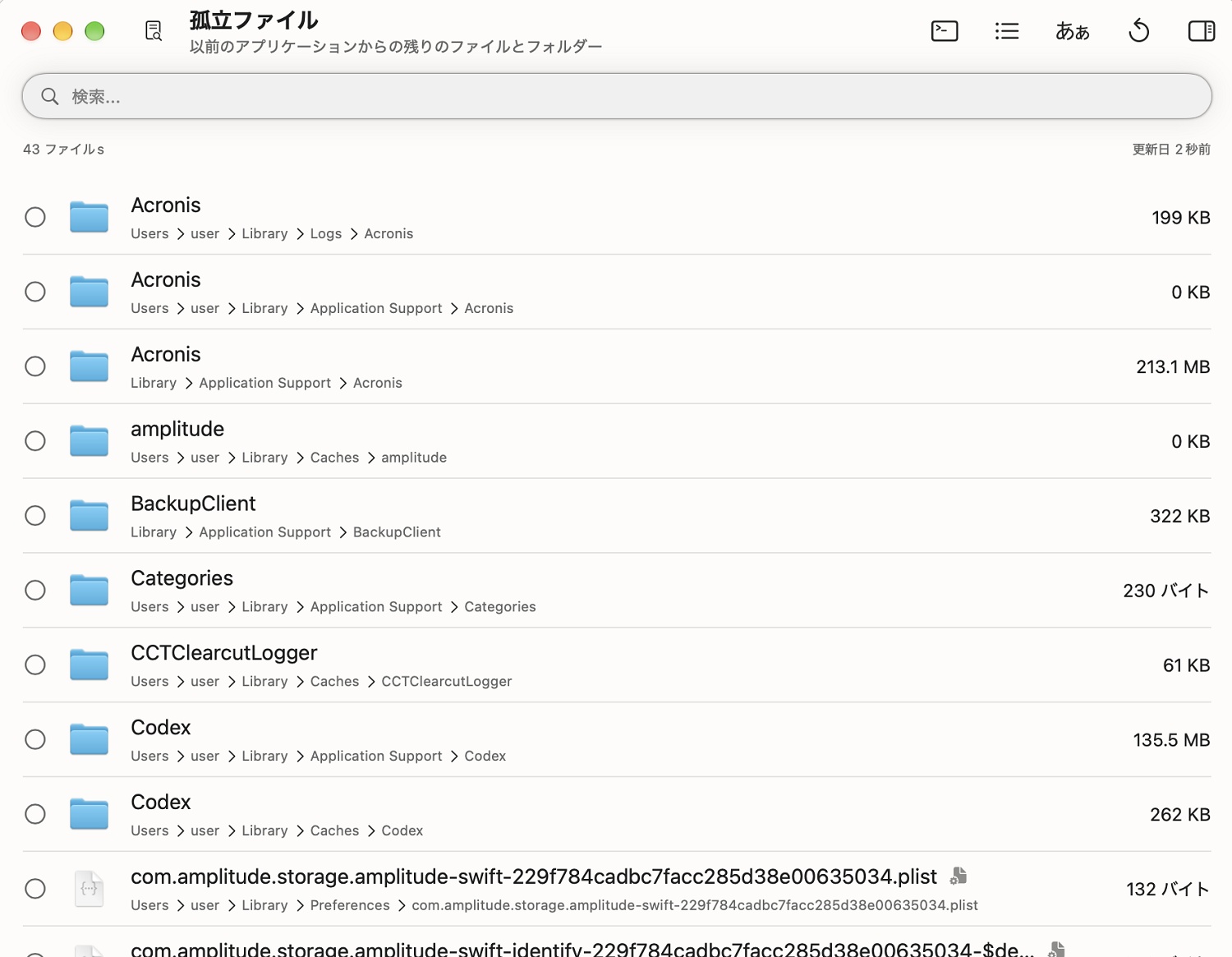Viewport: 1232px width, 957px height.
Task: Refresh the orphaned files list
Action: tap(1139, 31)
